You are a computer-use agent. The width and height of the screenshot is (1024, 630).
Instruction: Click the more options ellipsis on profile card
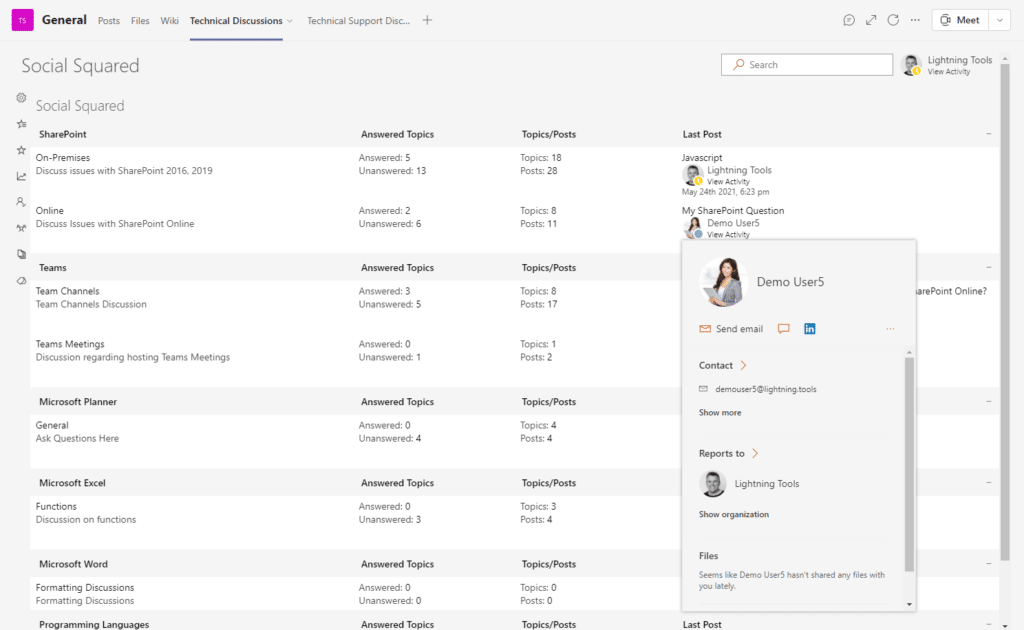pos(890,329)
